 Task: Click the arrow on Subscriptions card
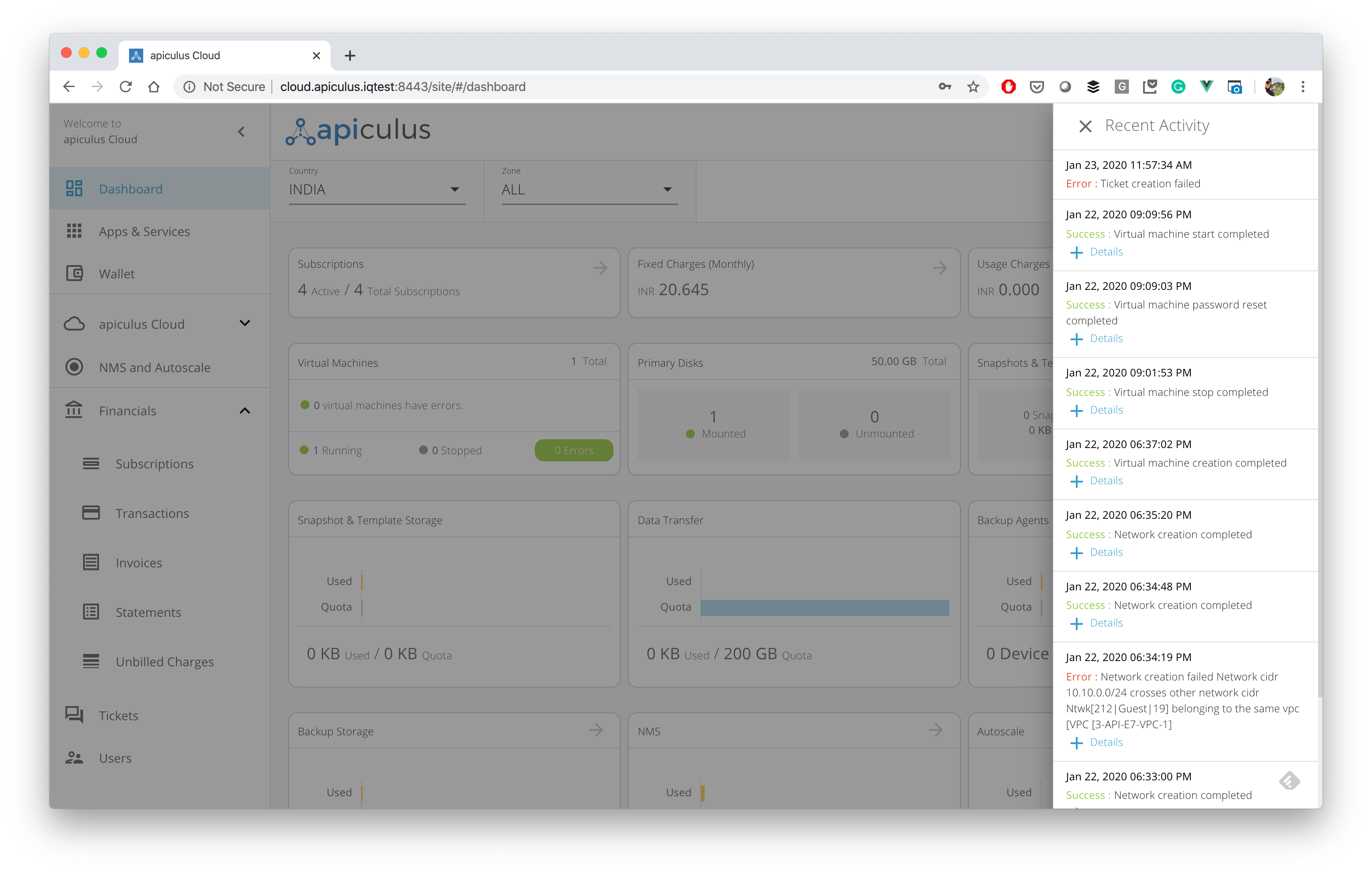pyautogui.click(x=600, y=268)
